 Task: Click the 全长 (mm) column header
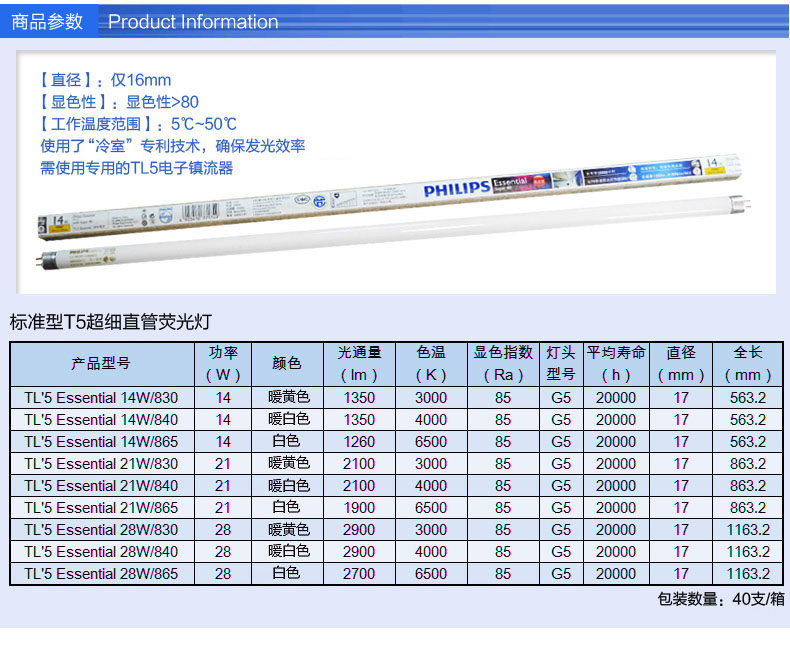tap(748, 364)
